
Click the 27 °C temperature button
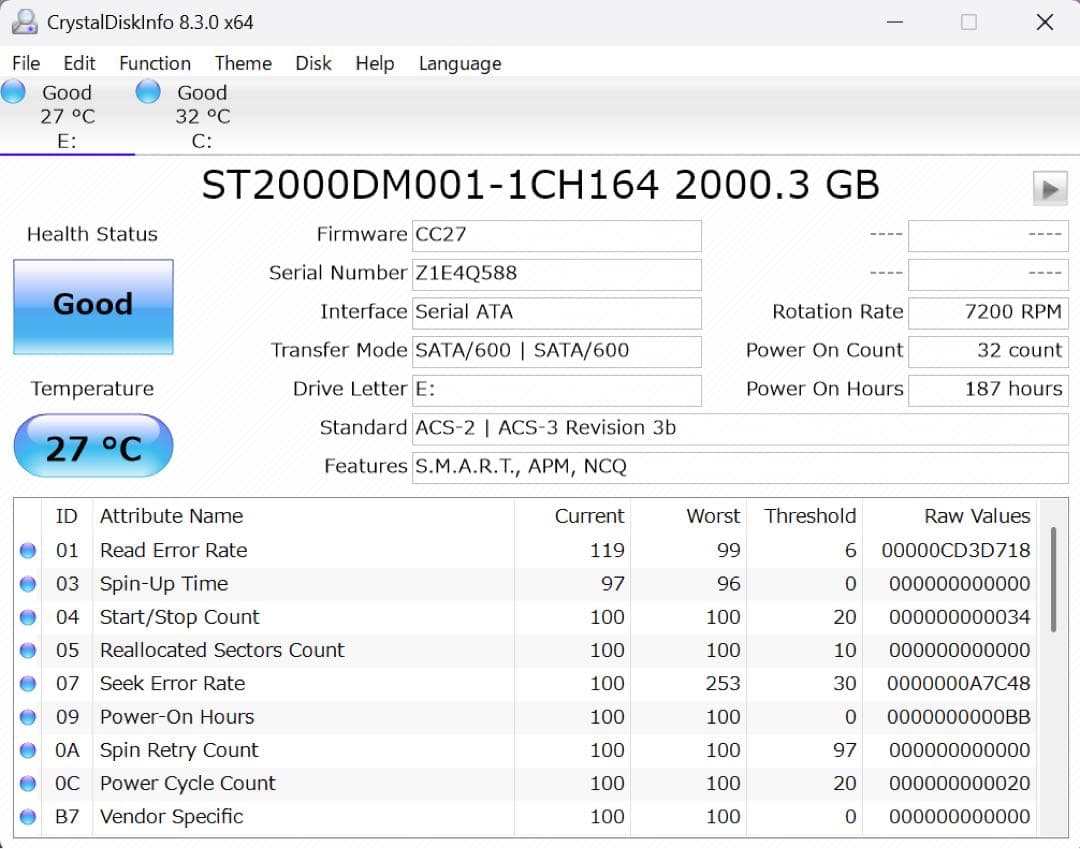pyautogui.click(x=93, y=443)
